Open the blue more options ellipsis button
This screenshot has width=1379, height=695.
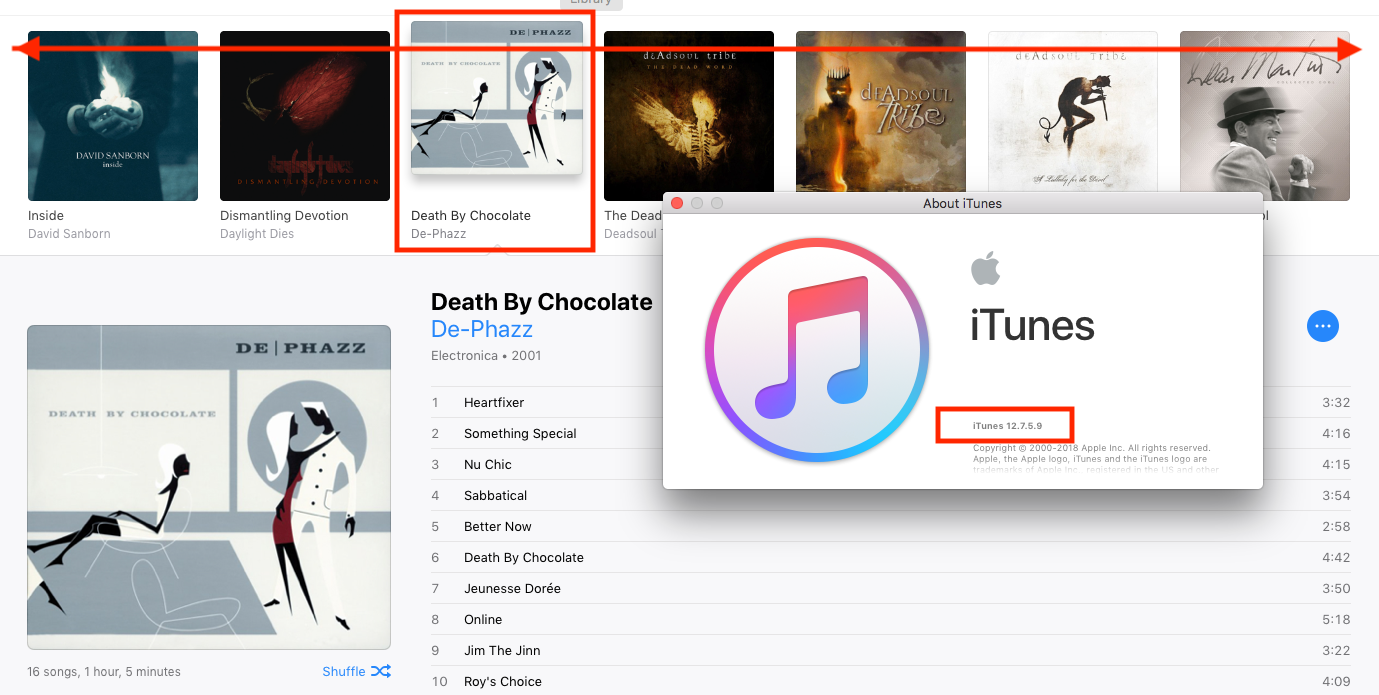coord(1323,326)
